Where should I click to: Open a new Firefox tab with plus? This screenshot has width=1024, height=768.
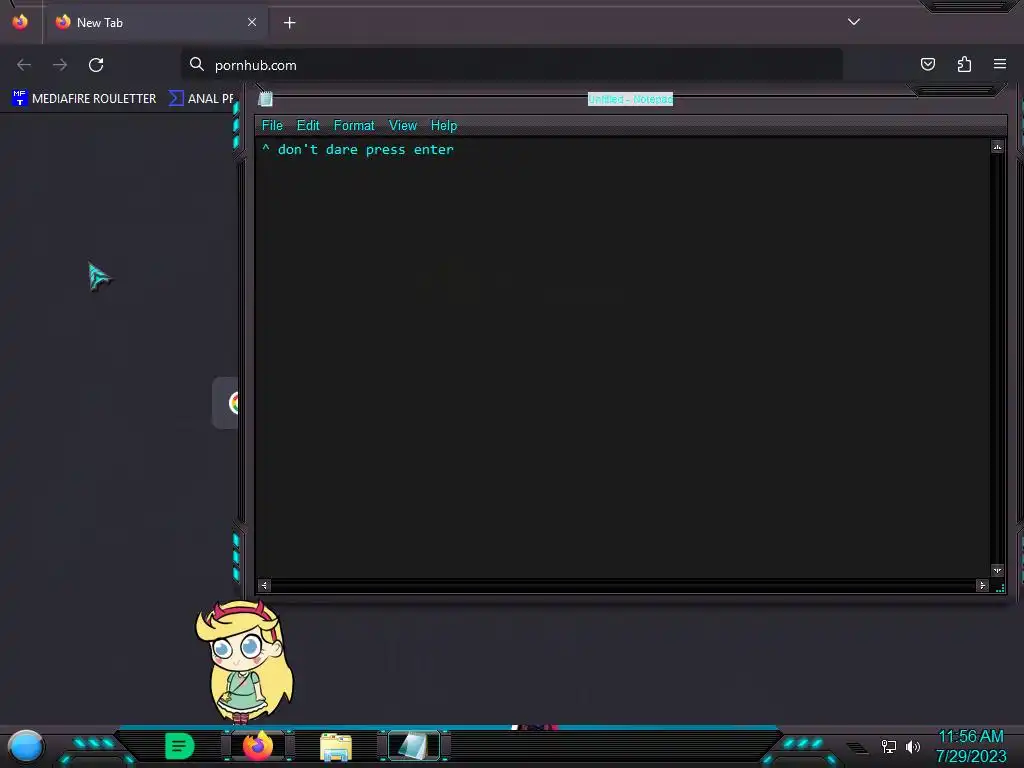point(290,23)
